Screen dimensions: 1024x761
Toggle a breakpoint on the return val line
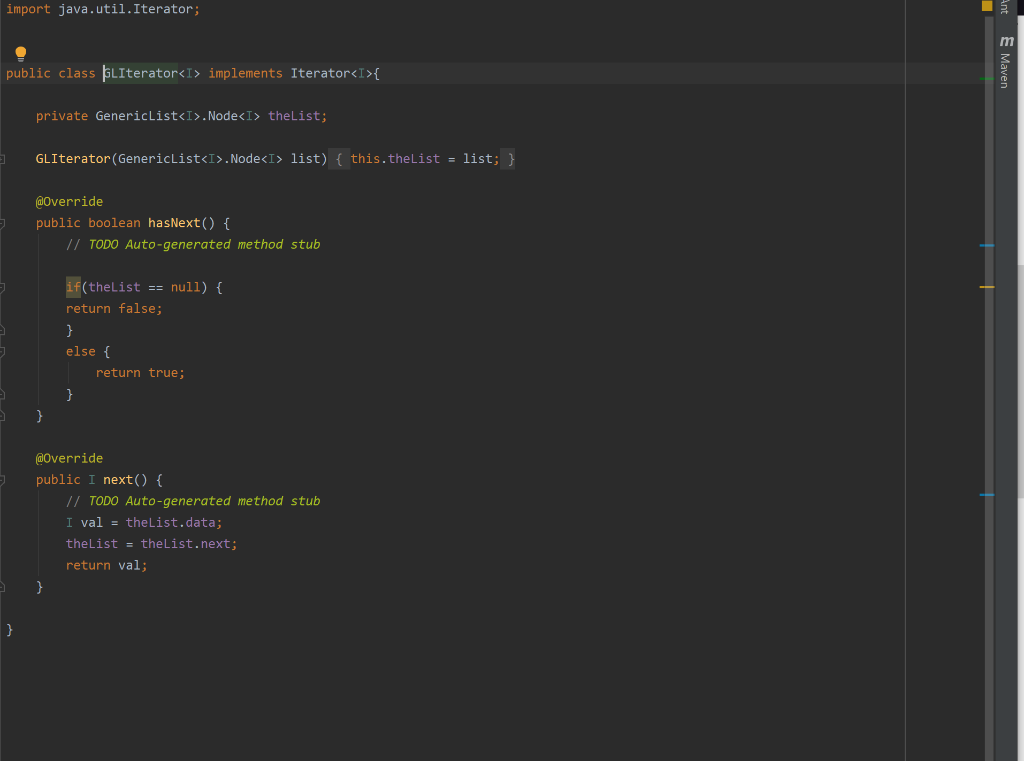6,565
